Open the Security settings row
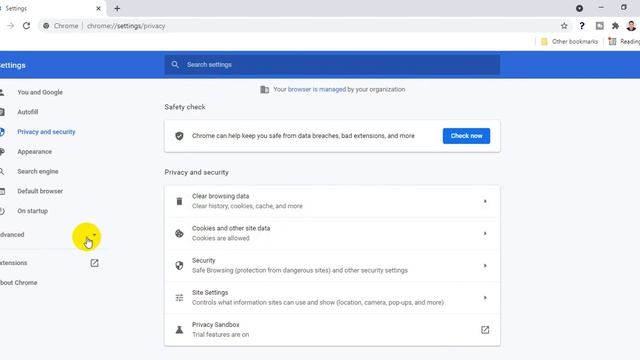The width and height of the screenshot is (640, 360). 332,265
